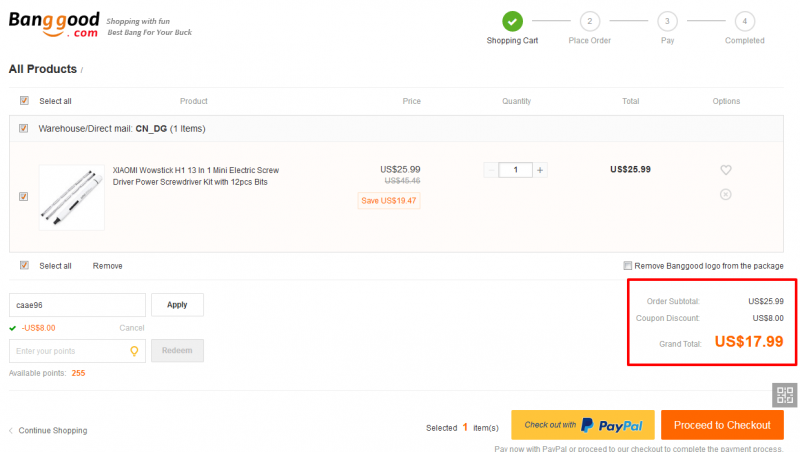Click the coupon code field containing caae96
This screenshot has height=452, width=800.
point(77,305)
